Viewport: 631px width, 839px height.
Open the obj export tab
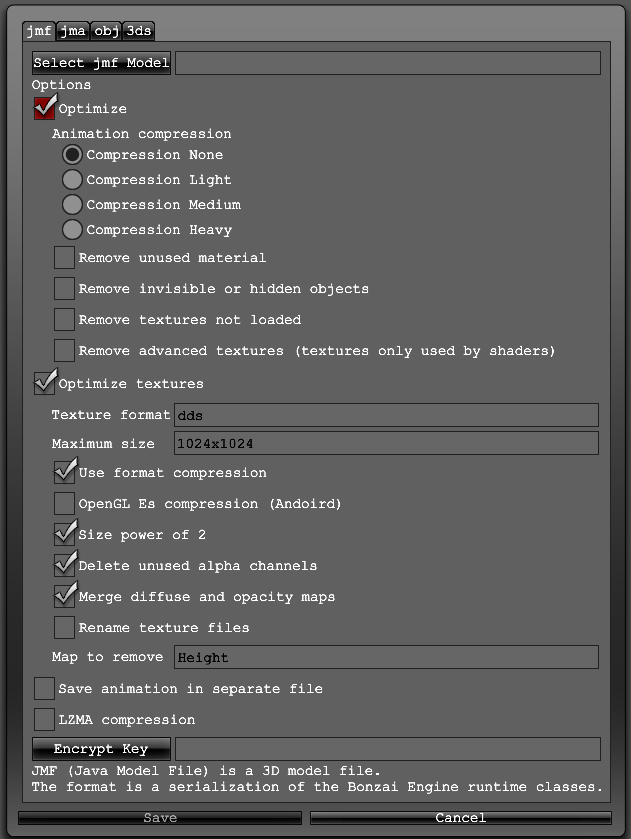(106, 31)
